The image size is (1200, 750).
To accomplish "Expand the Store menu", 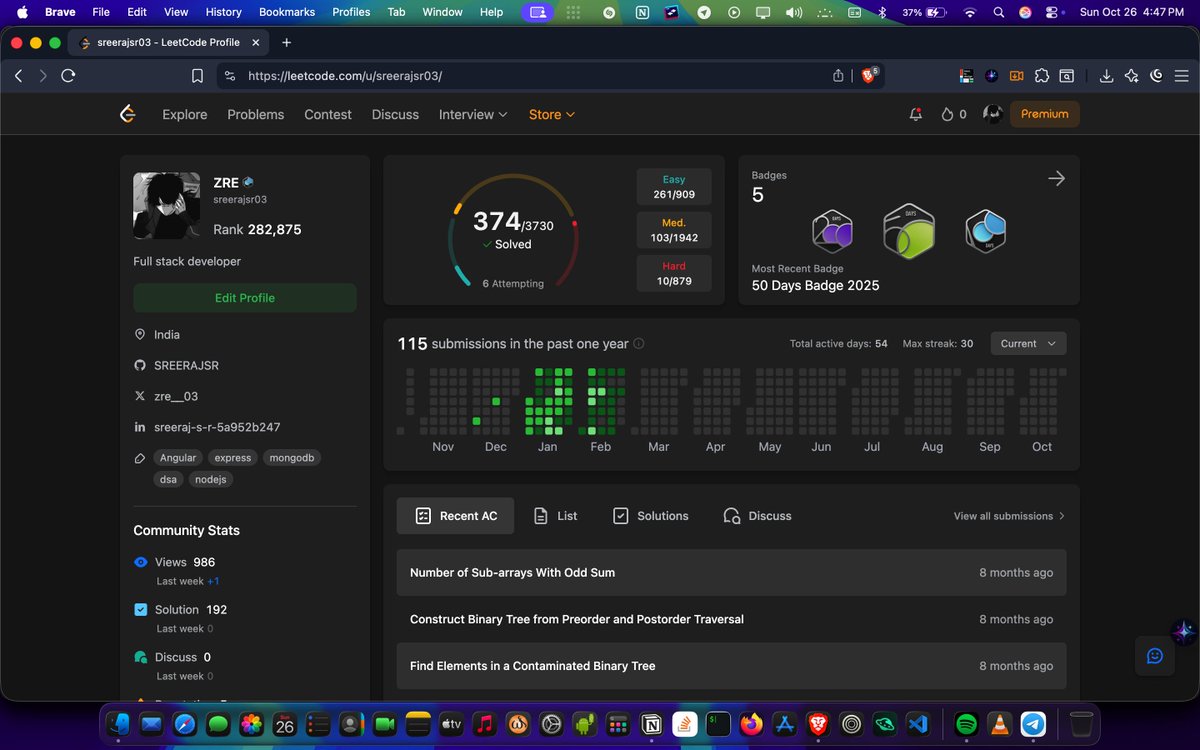I will click(x=552, y=114).
